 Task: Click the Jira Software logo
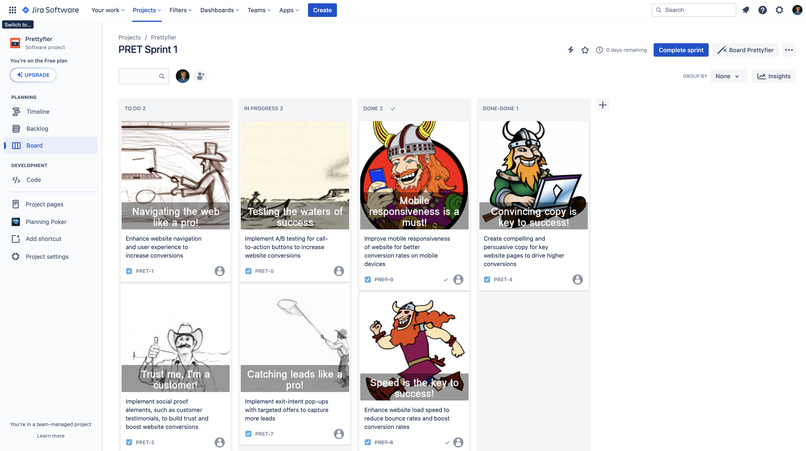click(x=50, y=10)
